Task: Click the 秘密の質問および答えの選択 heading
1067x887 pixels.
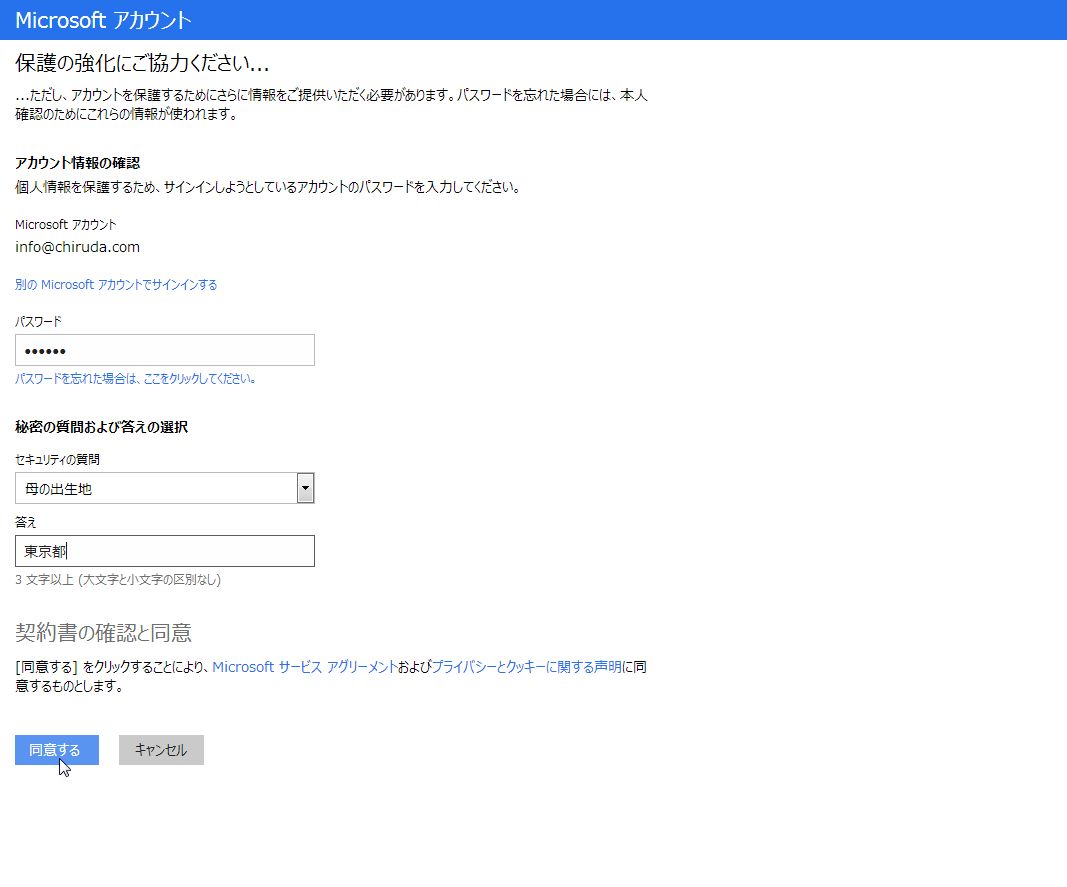Action: tap(101, 427)
